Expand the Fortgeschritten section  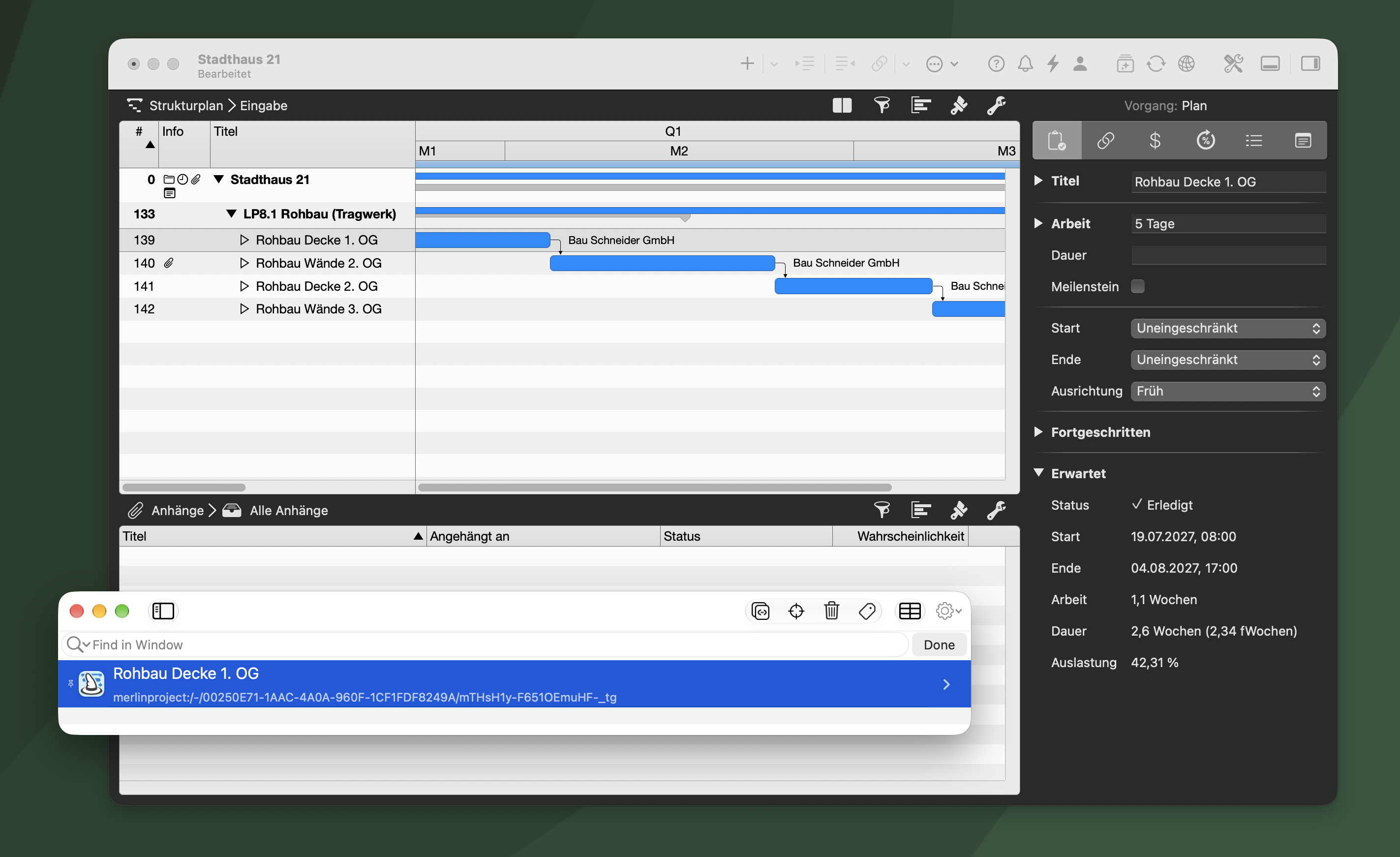(x=1038, y=432)
